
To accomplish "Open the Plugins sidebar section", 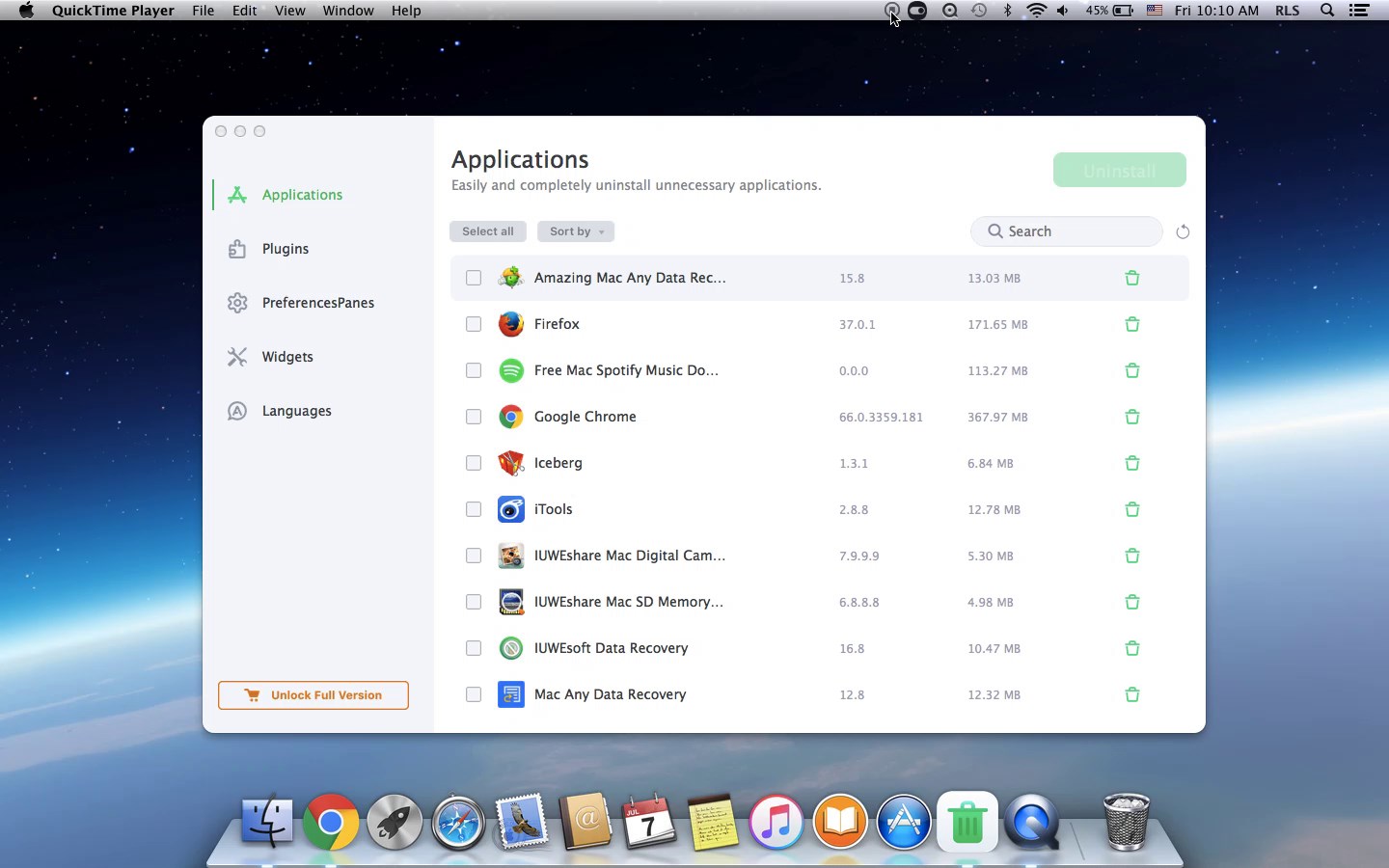I will (x=285, y=249).
